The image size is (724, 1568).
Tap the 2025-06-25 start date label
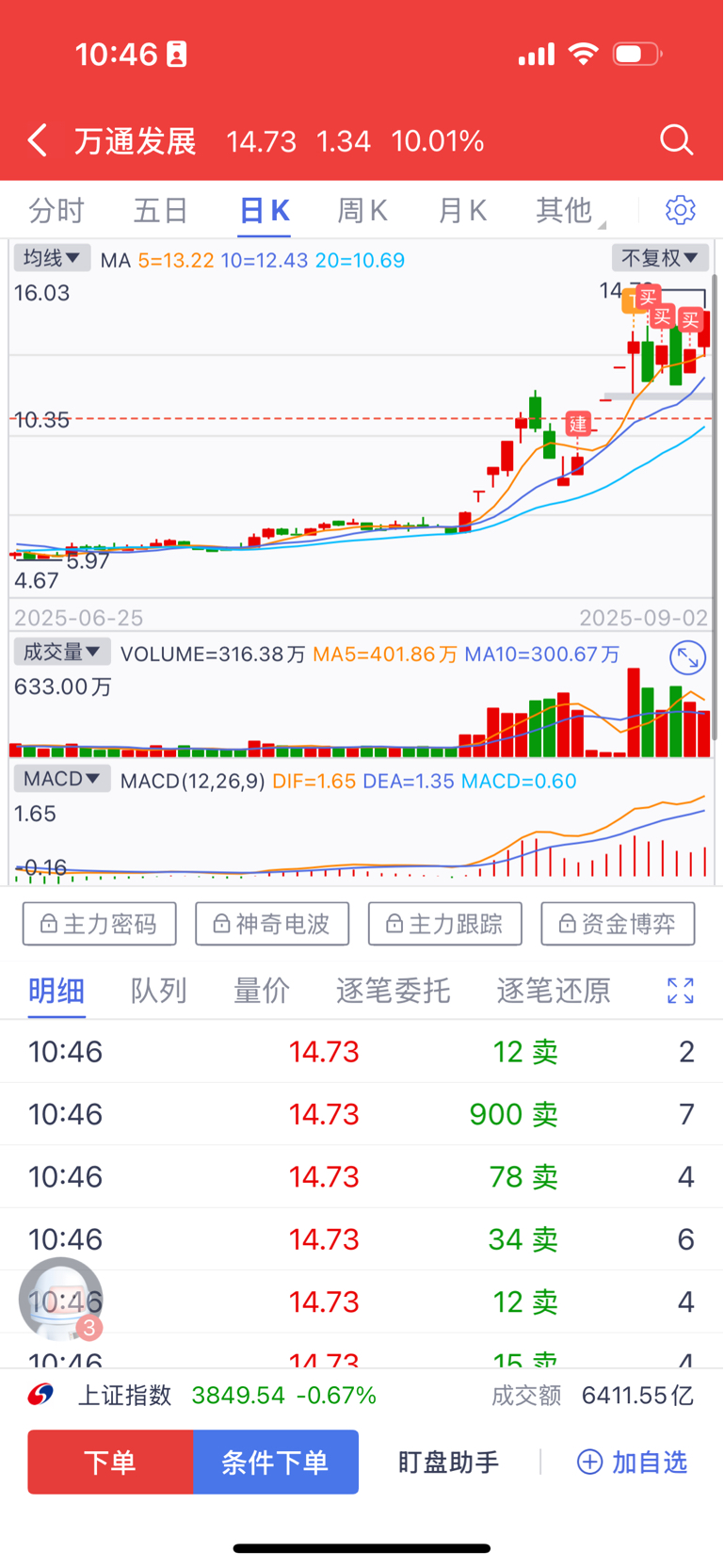[78, 618]
